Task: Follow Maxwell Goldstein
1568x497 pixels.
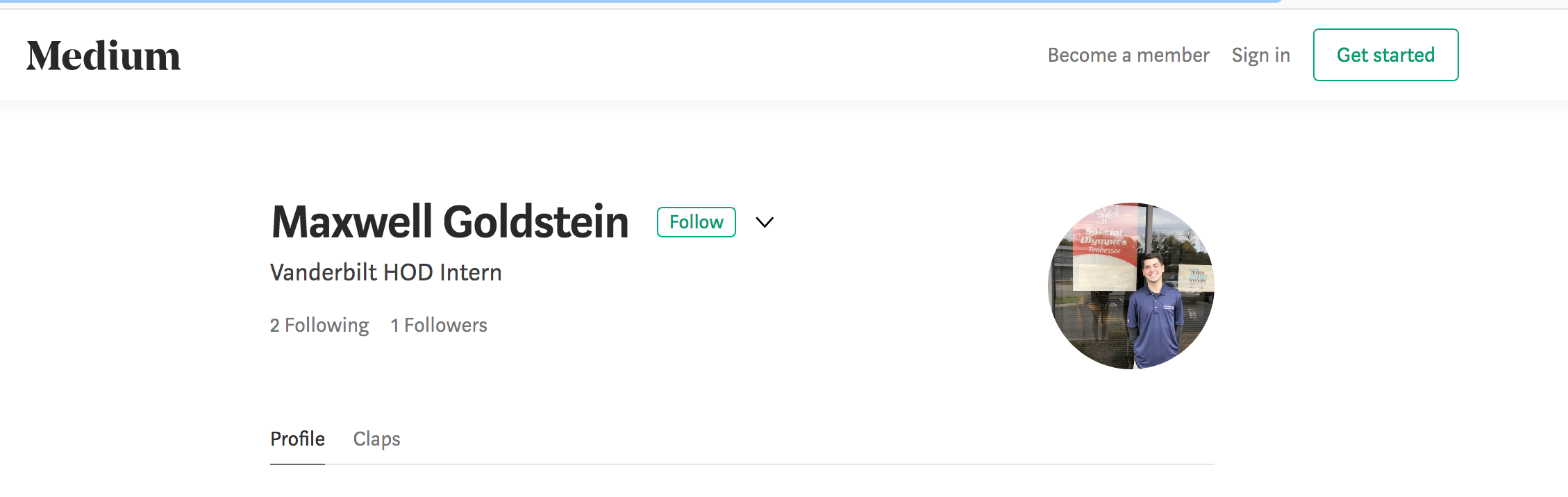Action: 696,222
